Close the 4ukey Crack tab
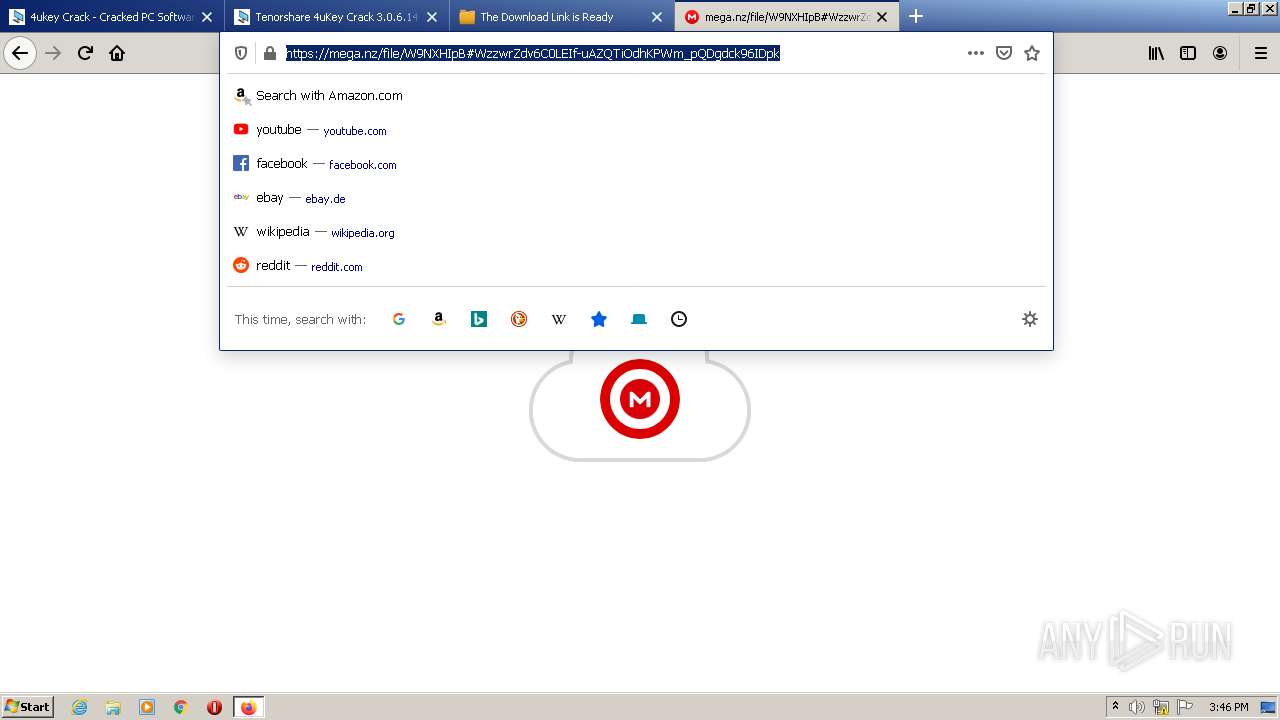The image size is (1280, 720). click(207, 17)
